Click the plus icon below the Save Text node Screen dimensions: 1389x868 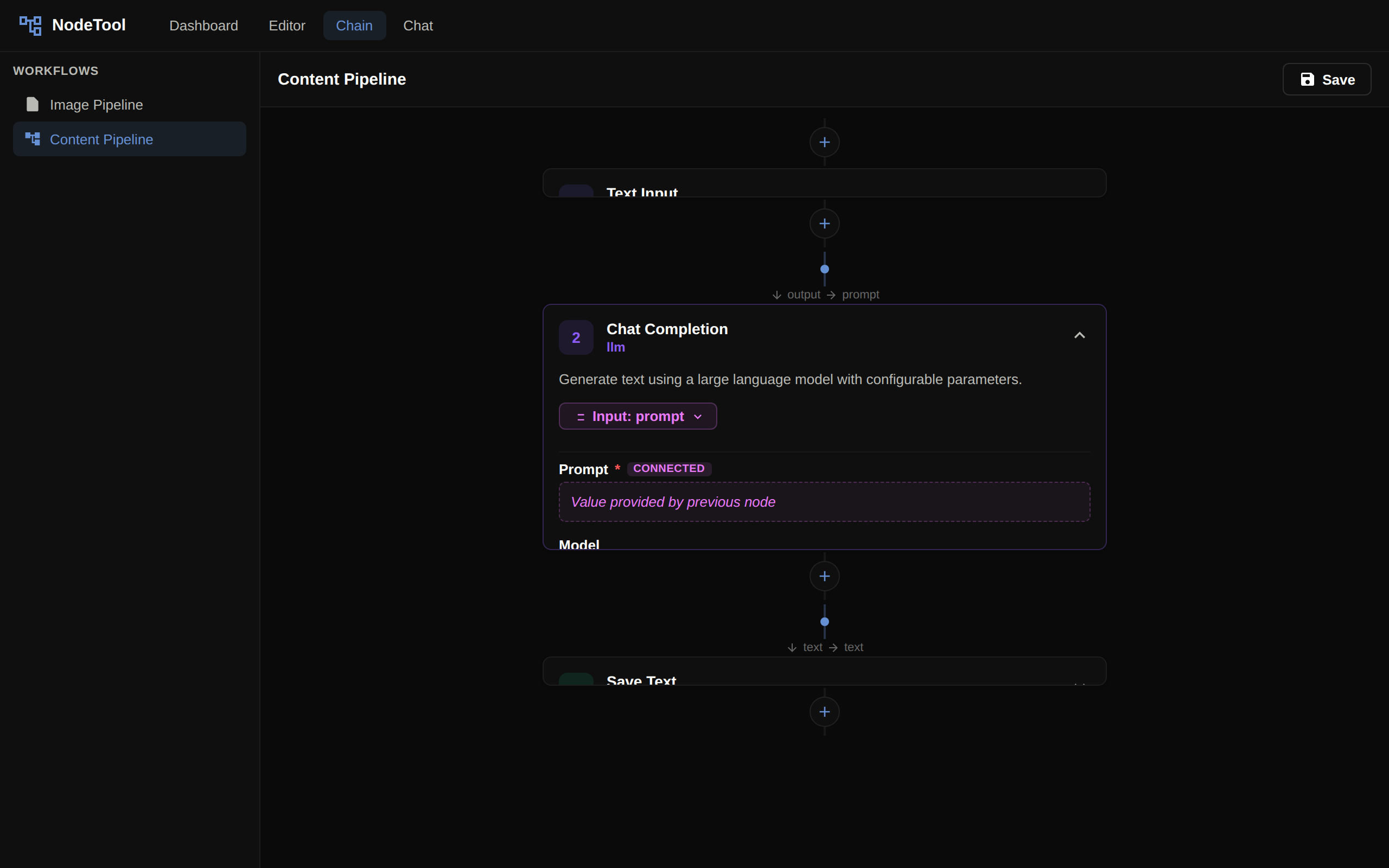[x=824, y=712]
